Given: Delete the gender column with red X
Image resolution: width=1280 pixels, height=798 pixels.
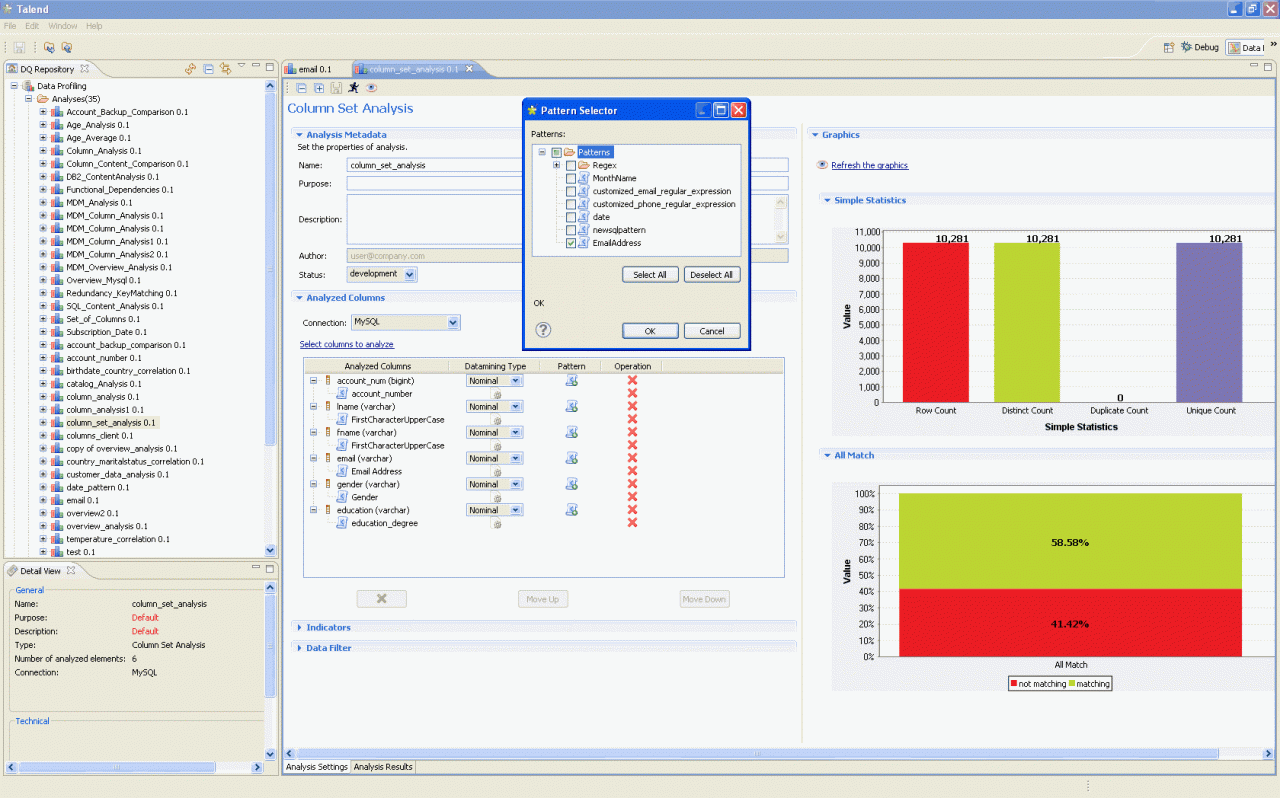Looking at the screenshot, I should (x=632, y=484).
